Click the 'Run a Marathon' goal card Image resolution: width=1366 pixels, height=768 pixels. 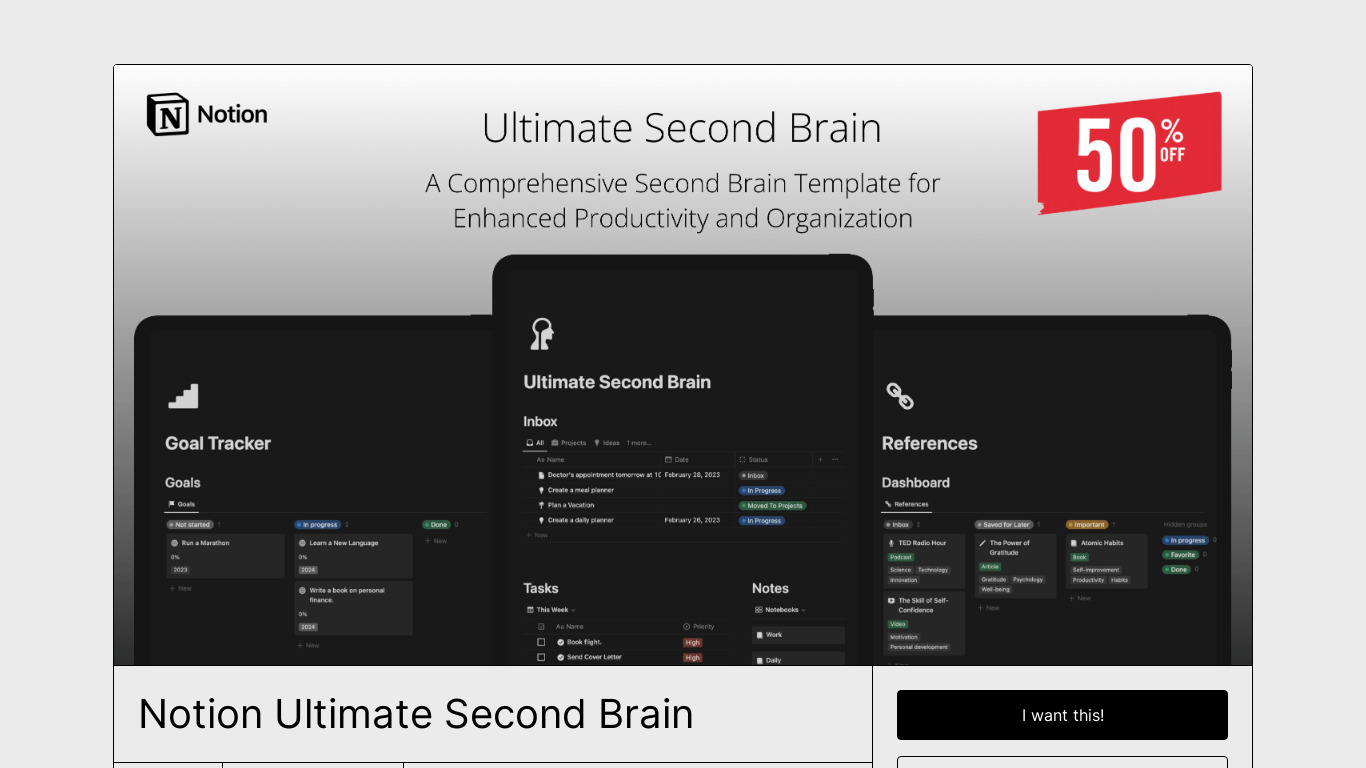click(226, 556)
